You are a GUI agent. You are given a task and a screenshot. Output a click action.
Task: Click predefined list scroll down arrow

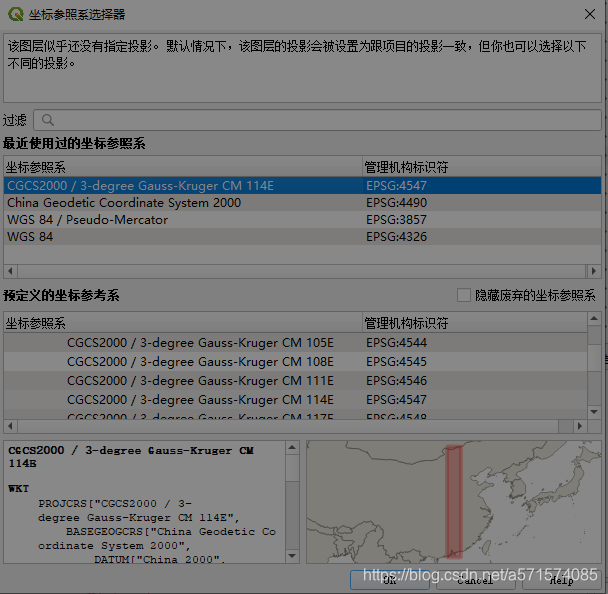click(x=594, y=412)
